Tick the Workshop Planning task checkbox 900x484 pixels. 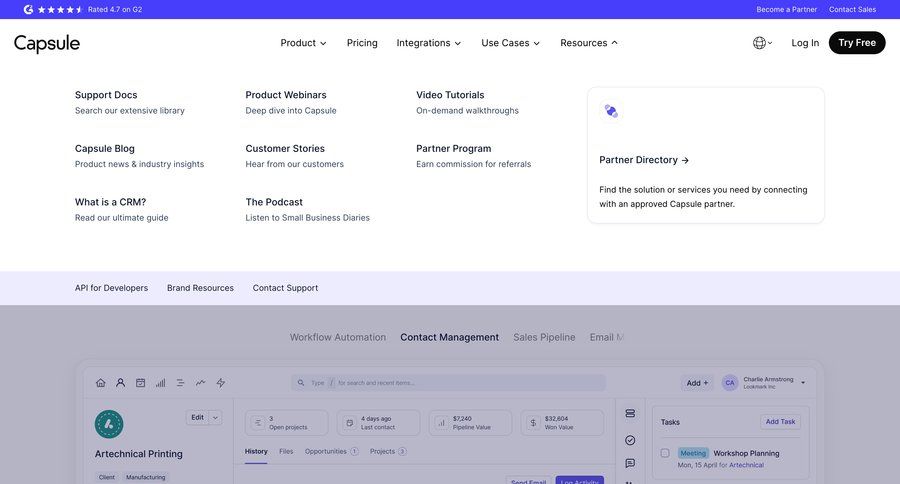665,453
